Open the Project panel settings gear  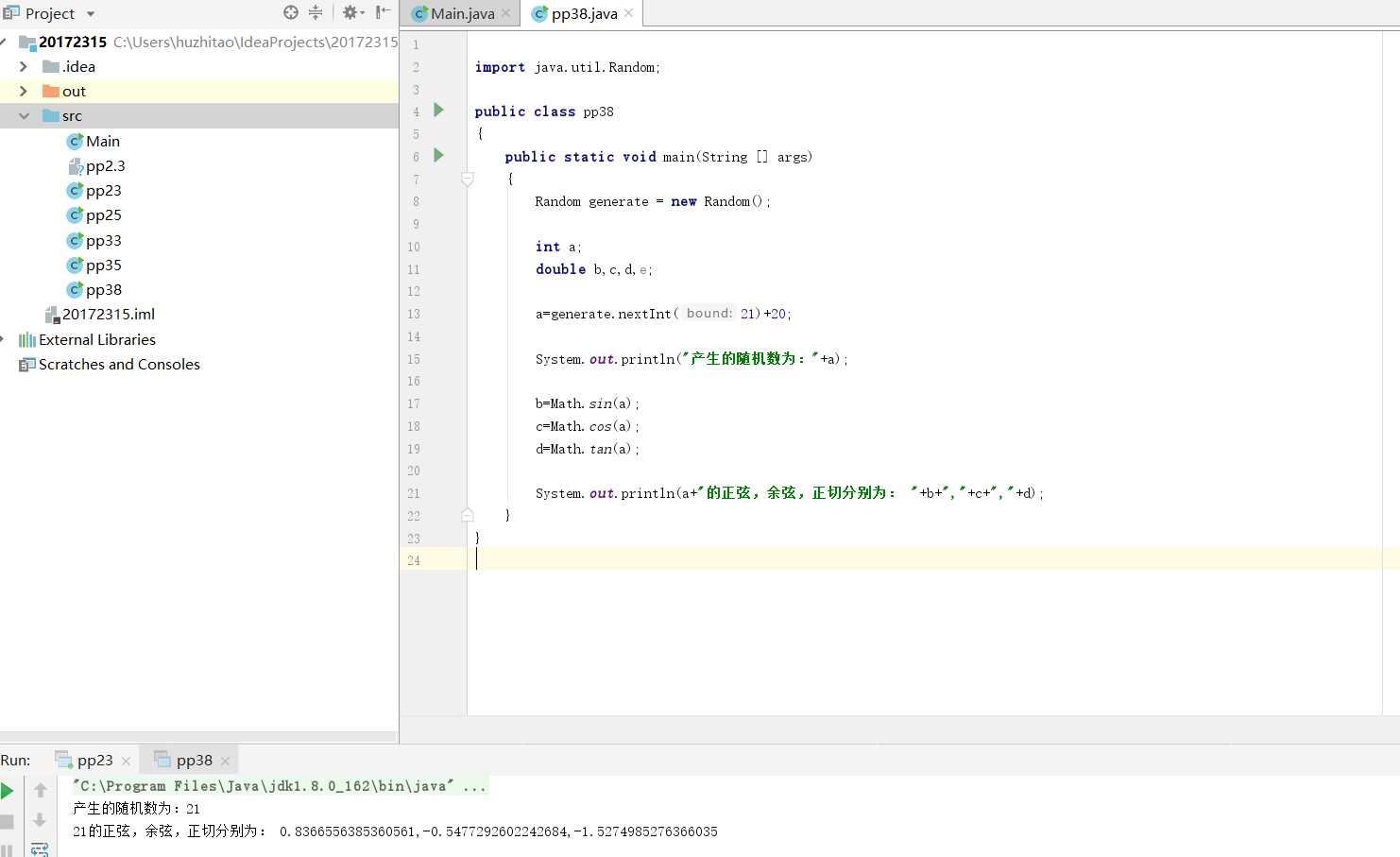353,12
